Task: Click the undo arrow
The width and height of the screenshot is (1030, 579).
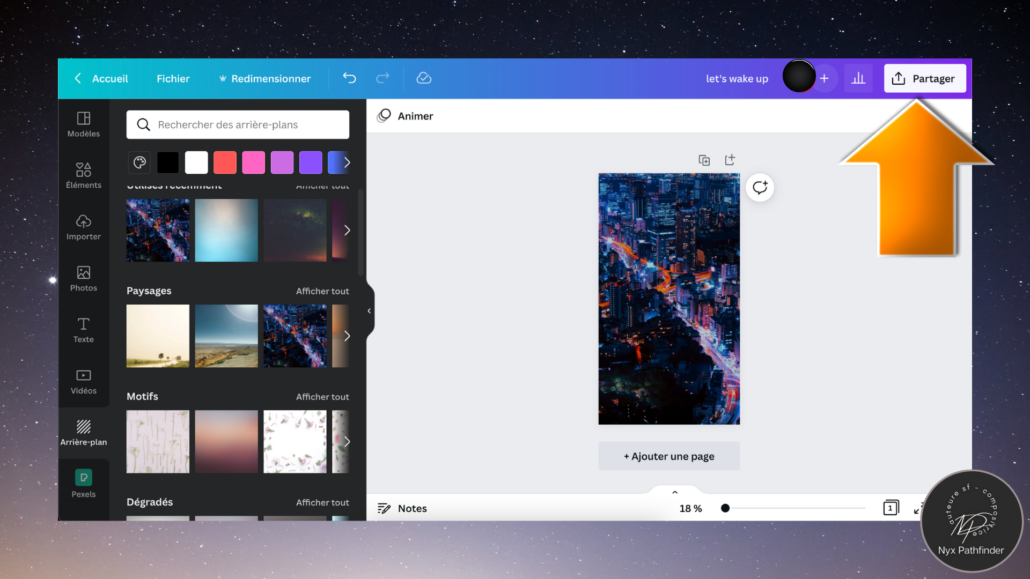Action: [349, 78]
